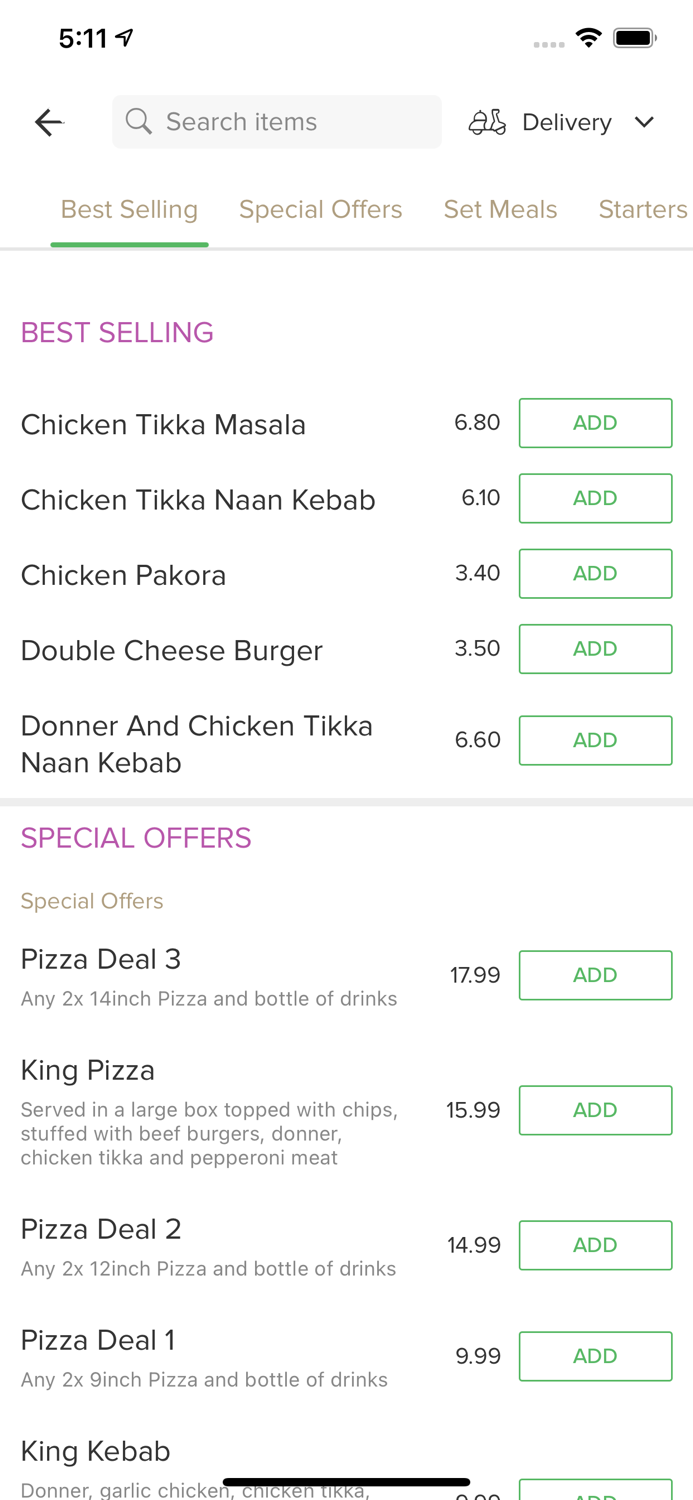Add Chicken Tikka Naan Kebab
Screen dimensions: 693x1500
pyautogui.click(x=595, y=498)
